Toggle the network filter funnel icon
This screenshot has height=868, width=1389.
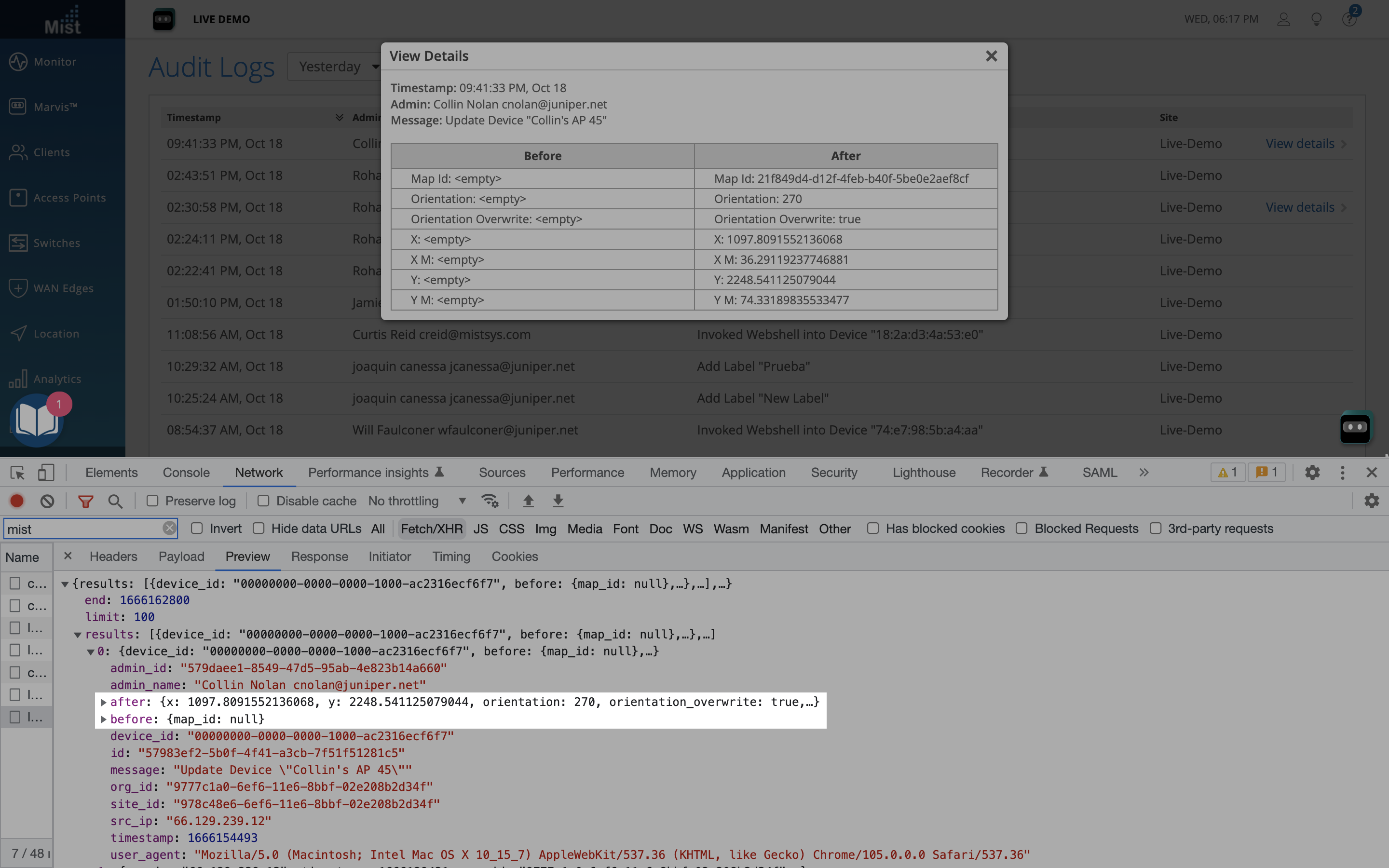point(85,501)
